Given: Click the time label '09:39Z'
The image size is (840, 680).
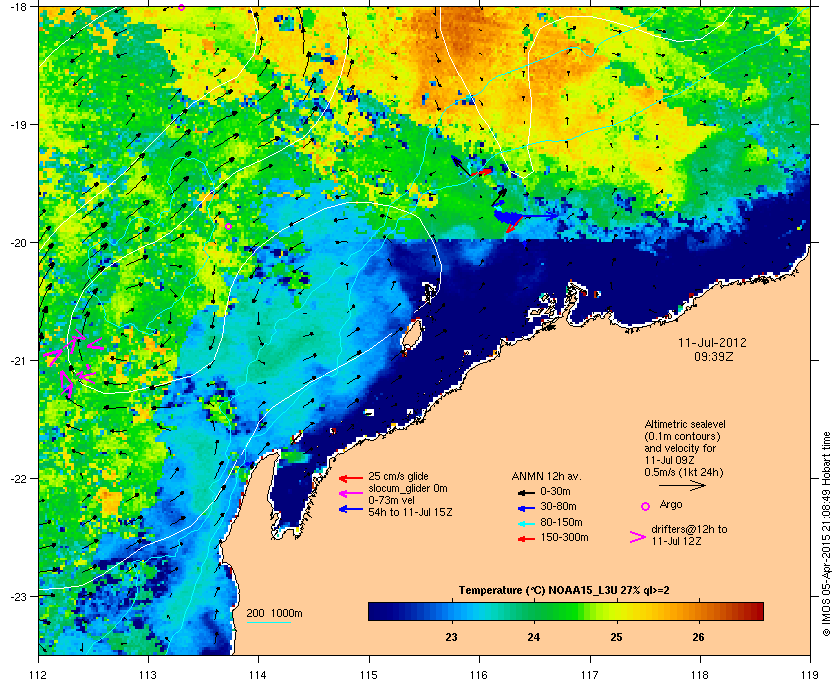Looking at the screenshot, I should tap(713, 356).
